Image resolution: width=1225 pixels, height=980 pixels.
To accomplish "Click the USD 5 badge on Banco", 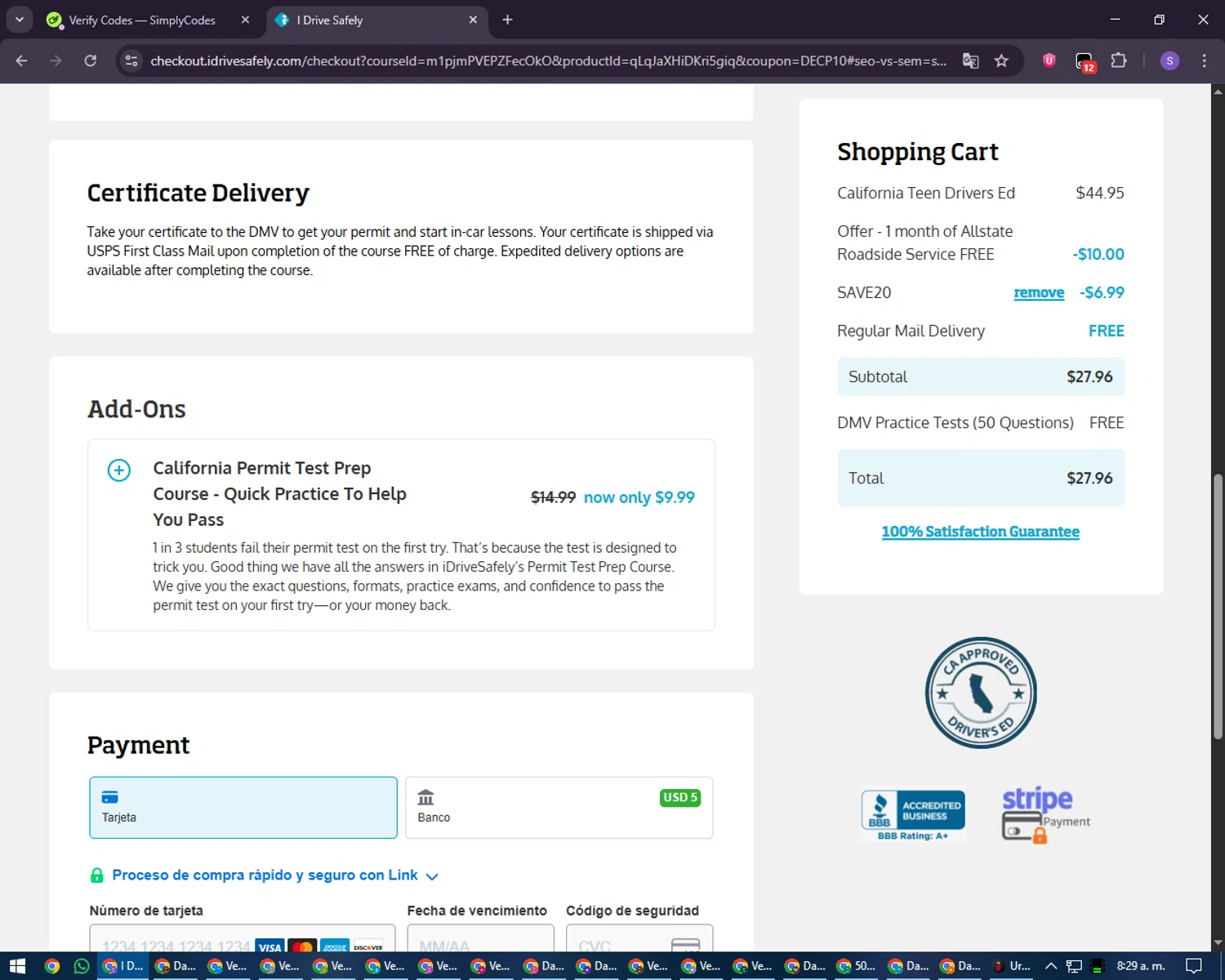I will point(680,798).
